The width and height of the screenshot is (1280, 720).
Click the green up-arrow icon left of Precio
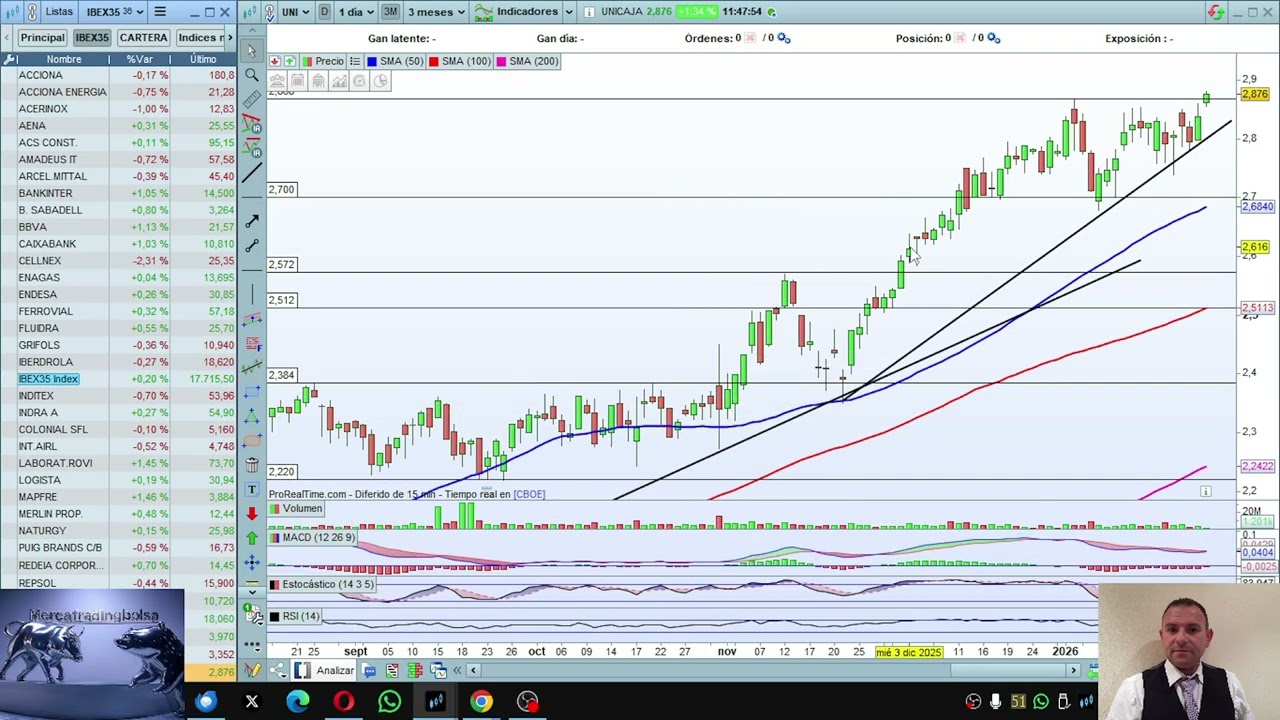pos(288,61)
